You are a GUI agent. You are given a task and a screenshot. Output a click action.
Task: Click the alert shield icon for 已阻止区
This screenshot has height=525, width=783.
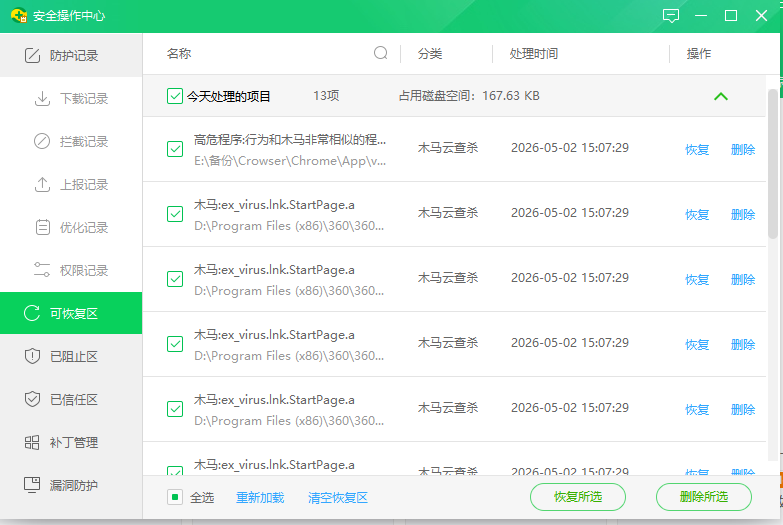[x=32, y=356]
